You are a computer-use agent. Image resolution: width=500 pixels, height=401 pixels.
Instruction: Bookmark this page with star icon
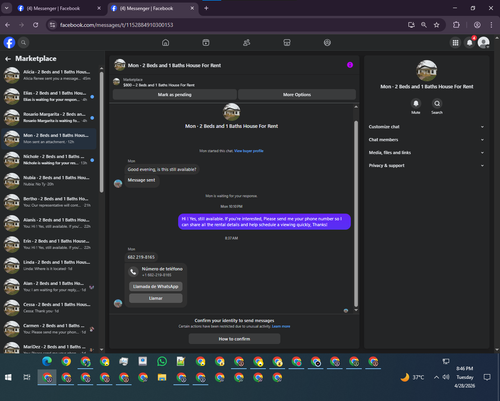point(436,25)
